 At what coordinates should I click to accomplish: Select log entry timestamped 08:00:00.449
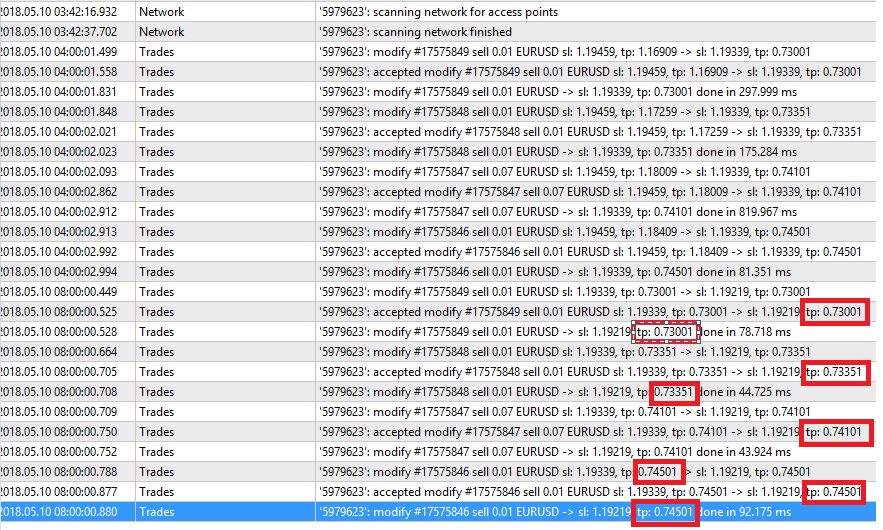pos(438,292)
